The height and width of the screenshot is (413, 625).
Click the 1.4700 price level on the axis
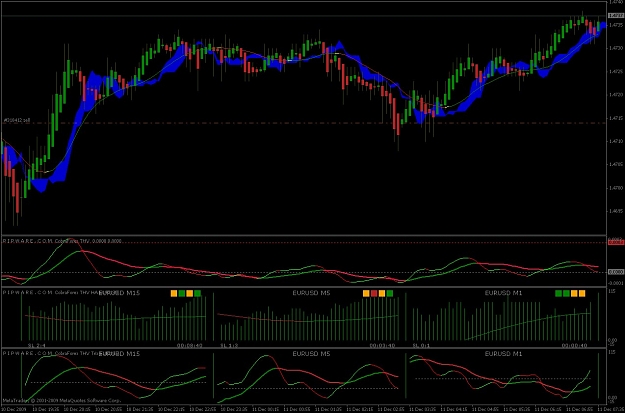click(x=615, y=187)
